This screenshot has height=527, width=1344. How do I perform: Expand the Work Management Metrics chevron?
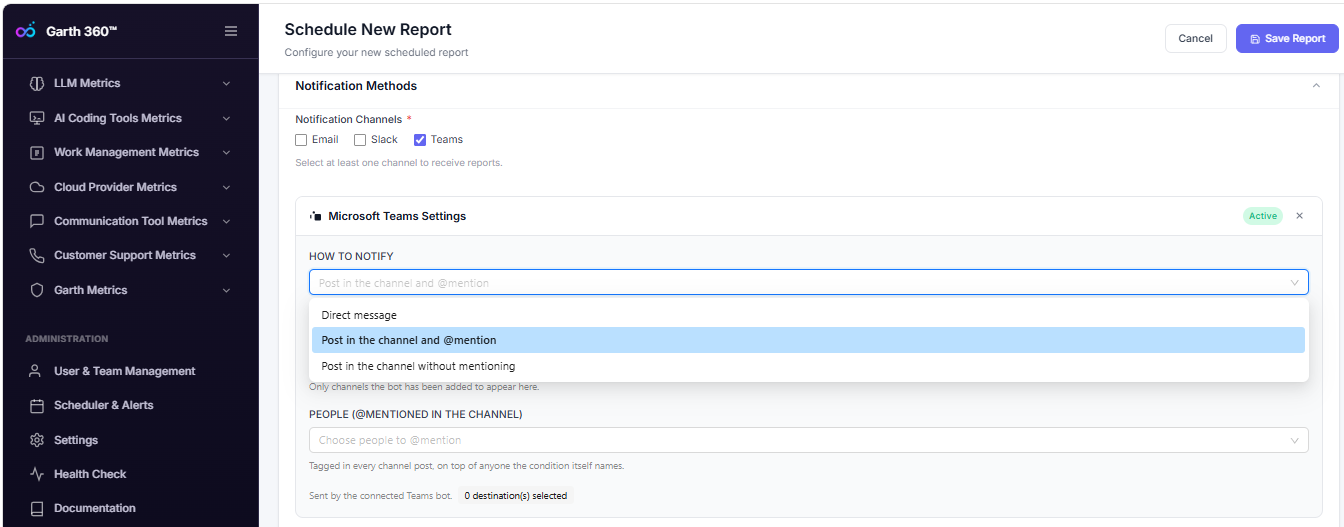point(226,153)
